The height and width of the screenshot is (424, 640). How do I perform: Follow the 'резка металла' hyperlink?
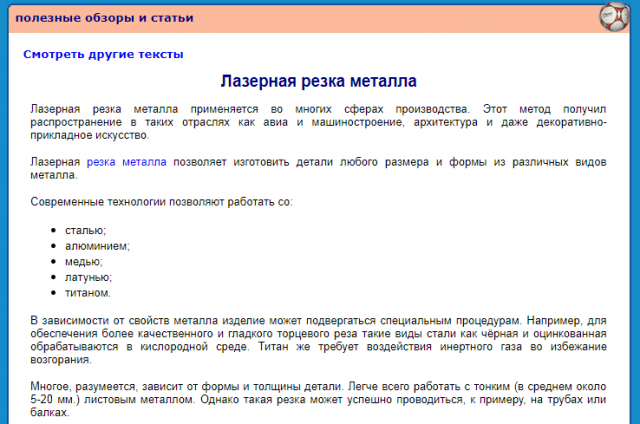pyautogui.click(x=127, y=162)
